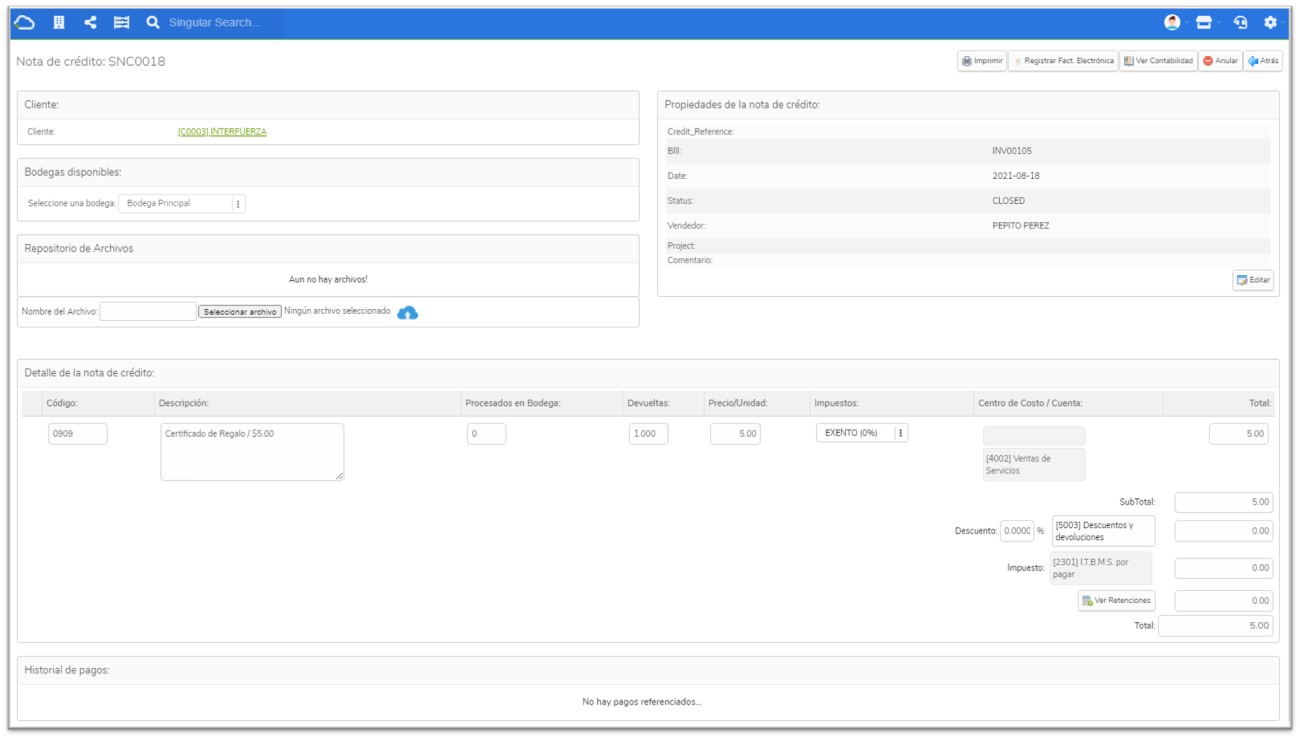Click the Devueltas column header
The width and height of the screenshot is (1300, 739).
coord(648,403)
